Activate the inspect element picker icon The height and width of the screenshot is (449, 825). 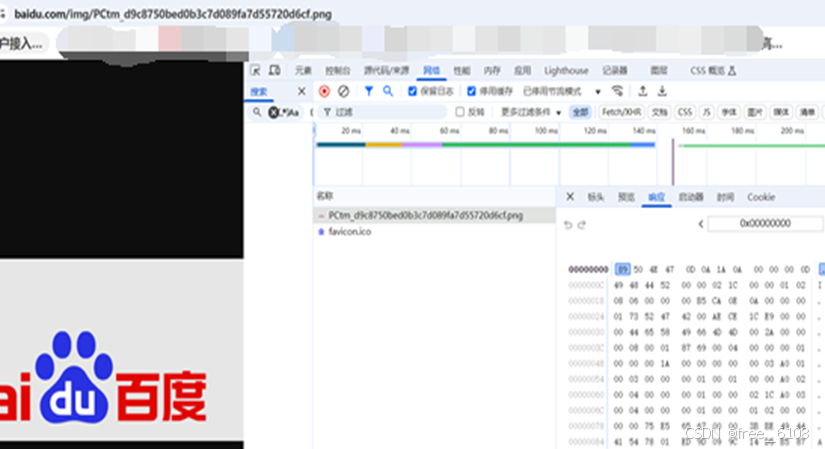point(255,70)
